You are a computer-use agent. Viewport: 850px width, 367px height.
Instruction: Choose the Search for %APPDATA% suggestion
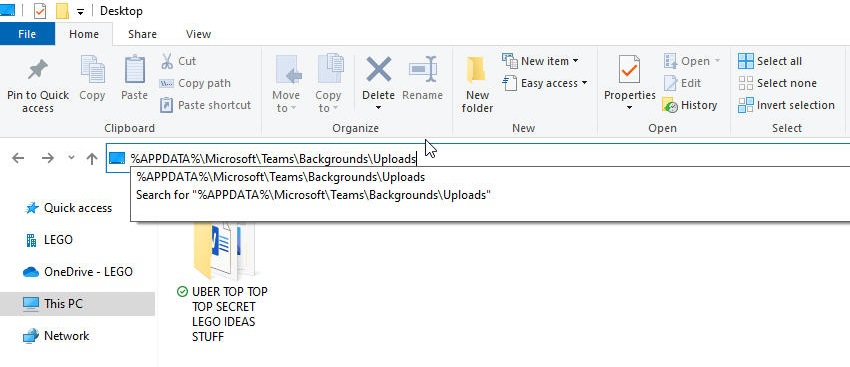(313, 195)
